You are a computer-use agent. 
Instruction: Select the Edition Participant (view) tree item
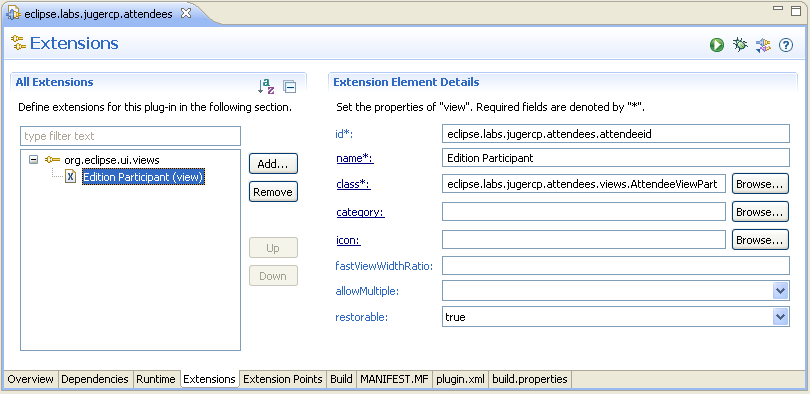pos(144,177)
